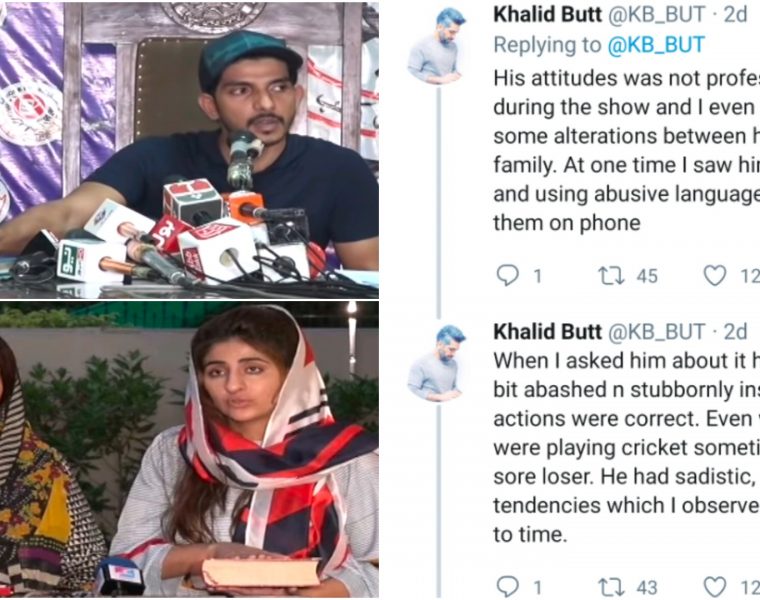The height and width of the screenshot is (600, 760).
Task: Retweet the first Khalid Butt tweet
Action: (x=611, y=276)
